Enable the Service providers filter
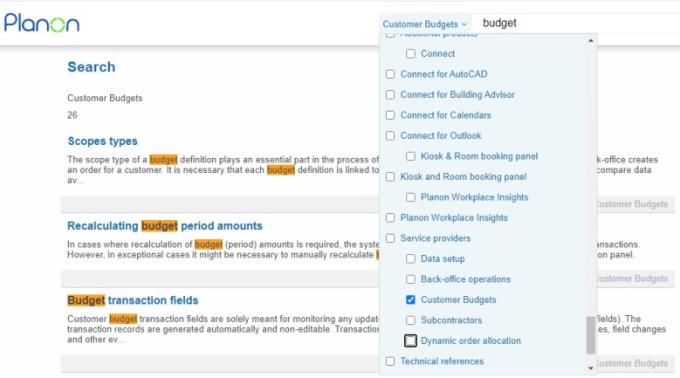Image resolution: width=680 pixels, height=378 pixels. pos(390,238)
